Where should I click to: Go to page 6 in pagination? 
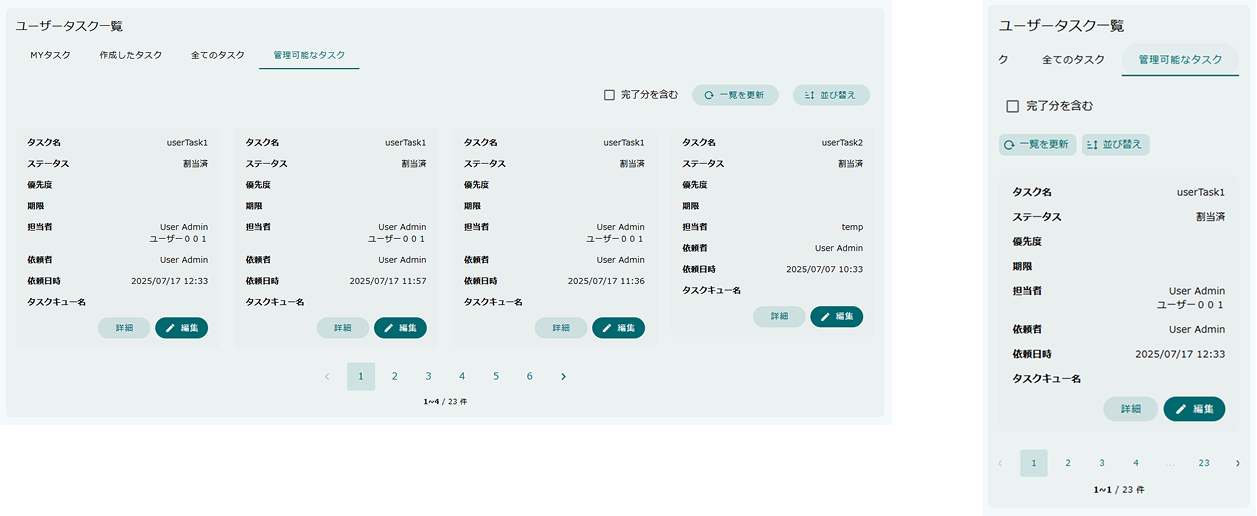coord(530,376)
